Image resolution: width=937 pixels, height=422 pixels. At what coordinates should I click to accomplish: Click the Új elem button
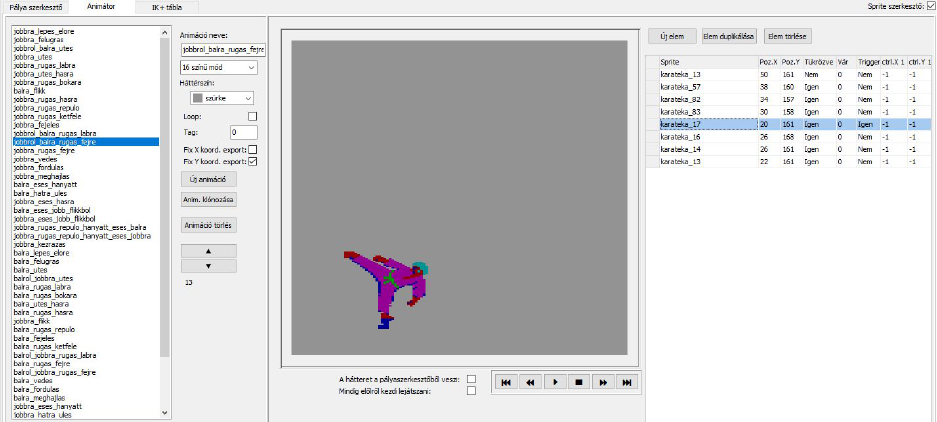[671, 36]
